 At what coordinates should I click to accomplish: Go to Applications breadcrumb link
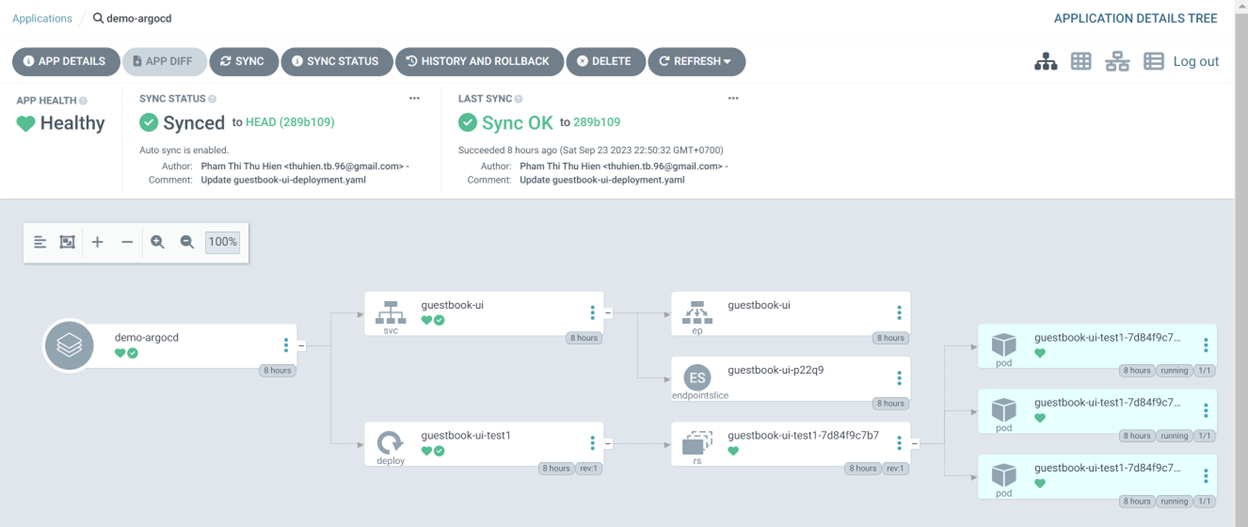tap(42, 18)
